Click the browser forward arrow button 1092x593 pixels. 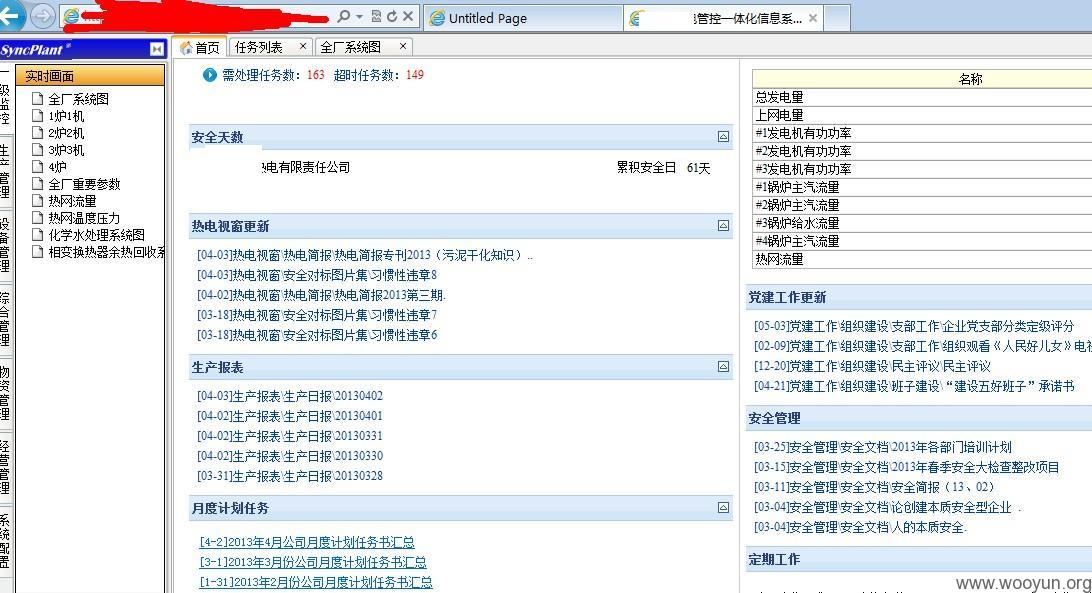point(43,16)
